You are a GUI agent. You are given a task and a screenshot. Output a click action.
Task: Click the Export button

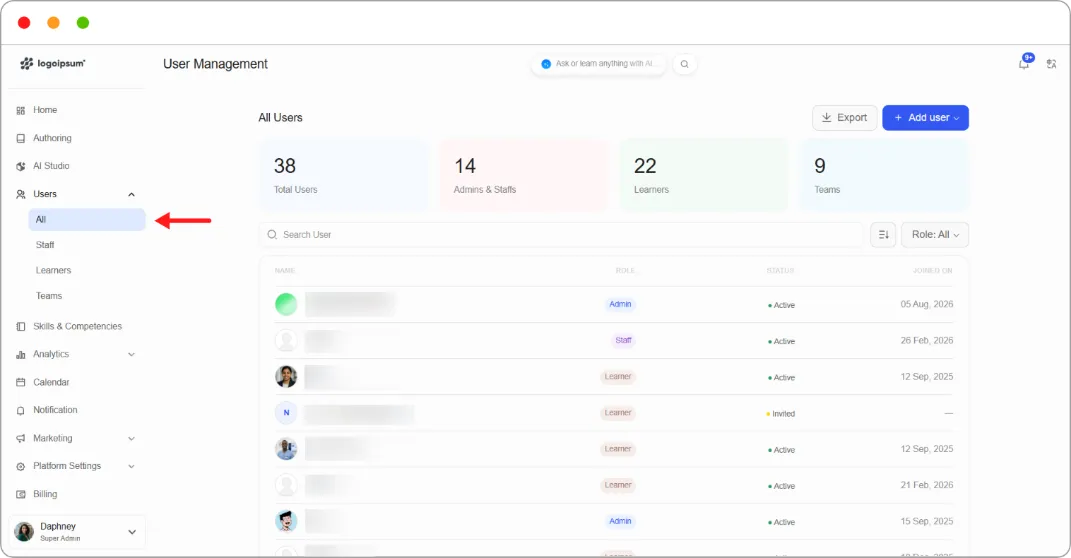[x=844, y=117]
